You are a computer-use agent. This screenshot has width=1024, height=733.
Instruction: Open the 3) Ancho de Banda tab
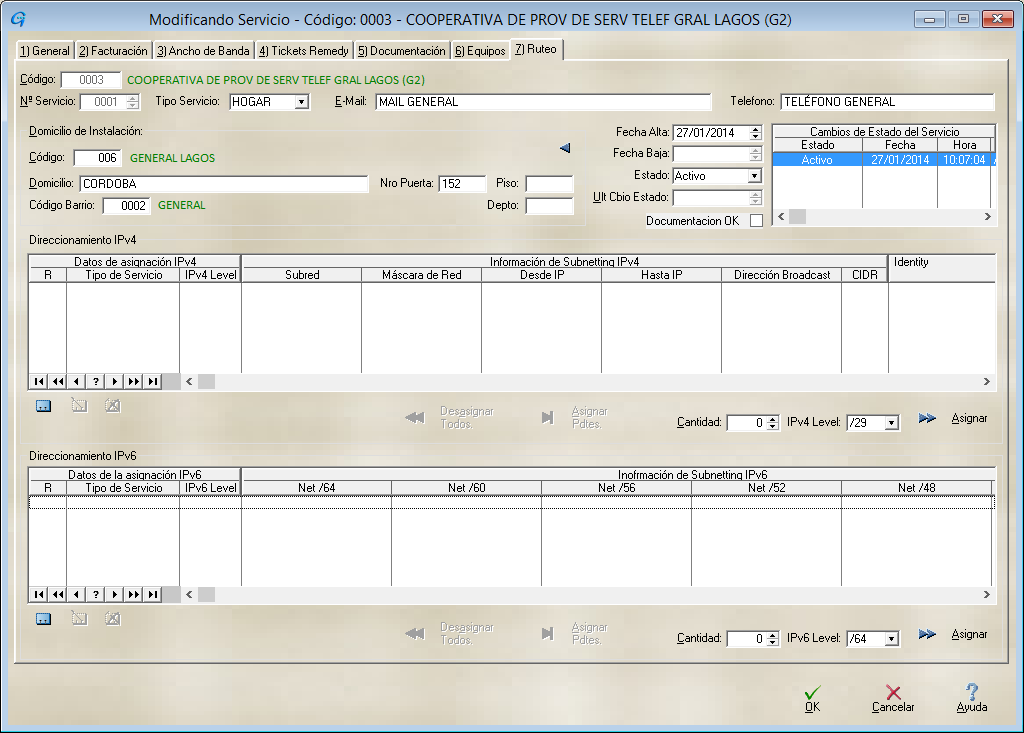[x=203, y=50]
